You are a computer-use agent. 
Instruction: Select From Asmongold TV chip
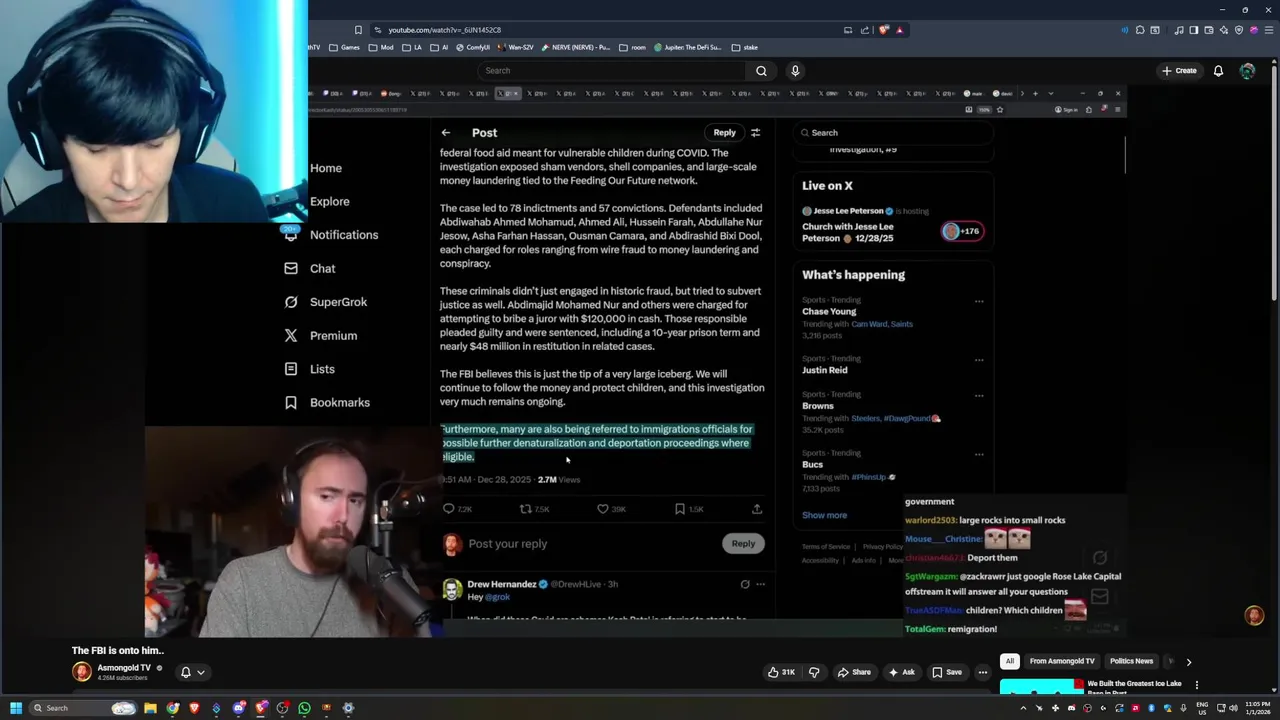click(1062, 661)
